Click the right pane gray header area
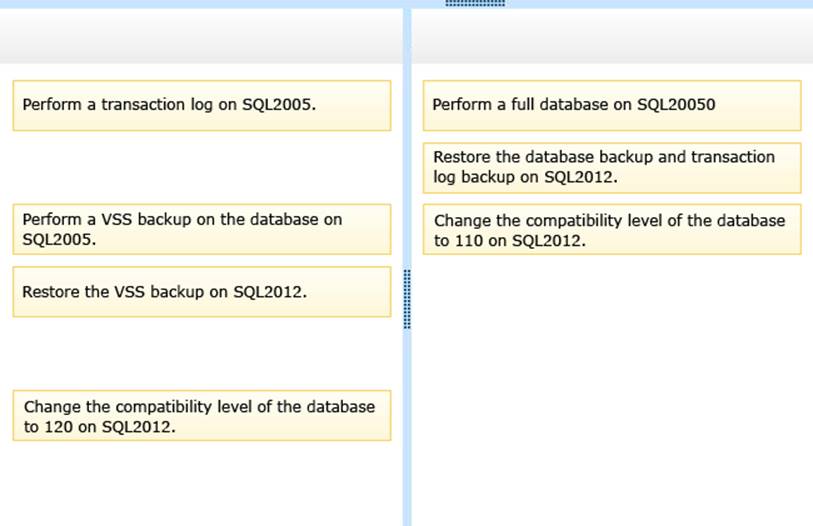The width and height of the screenshot is (813, 526). pyautogui.click(x=611, y=37)
